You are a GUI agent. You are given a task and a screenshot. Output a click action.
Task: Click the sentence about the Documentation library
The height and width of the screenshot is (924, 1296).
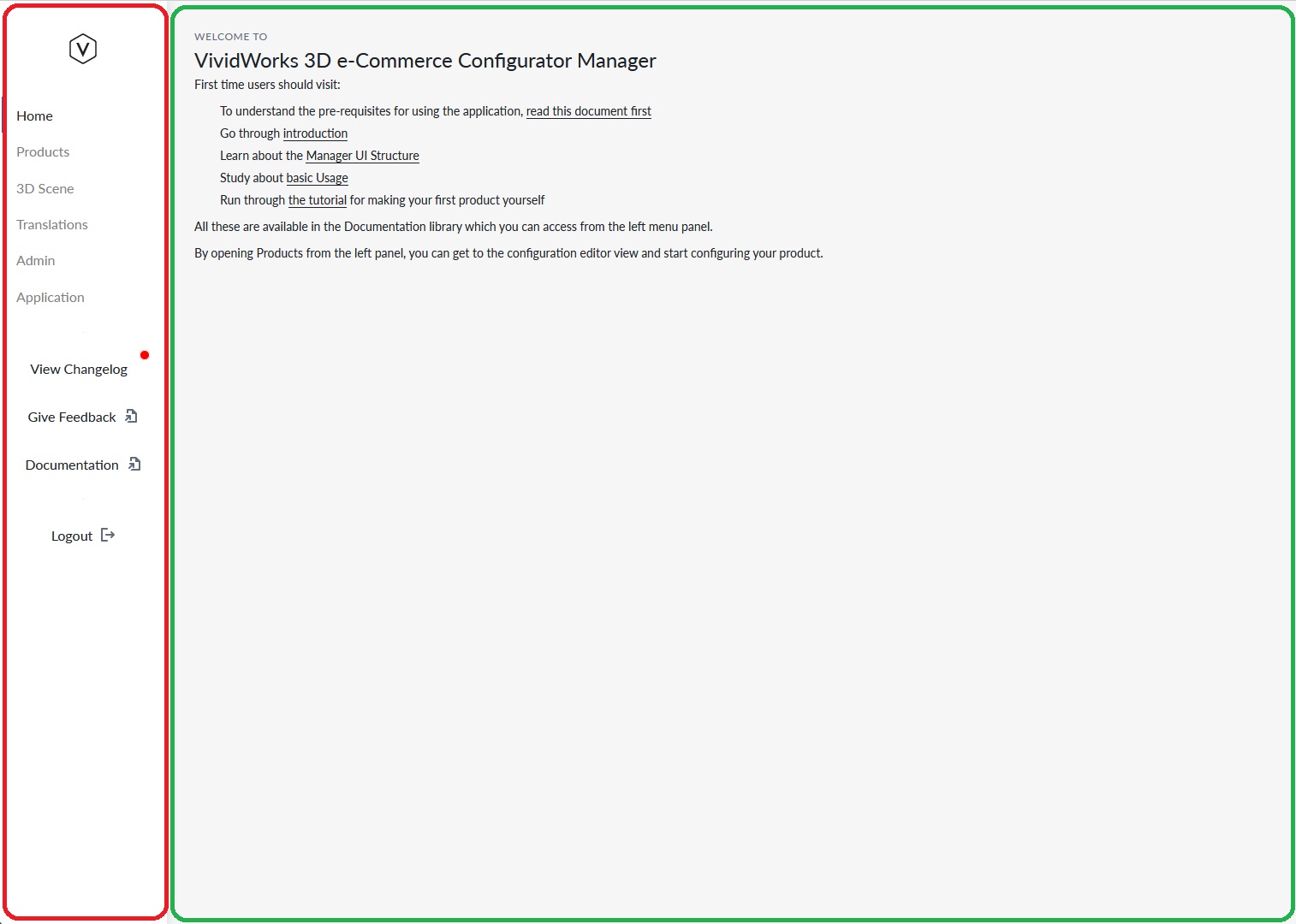[454, 227]
